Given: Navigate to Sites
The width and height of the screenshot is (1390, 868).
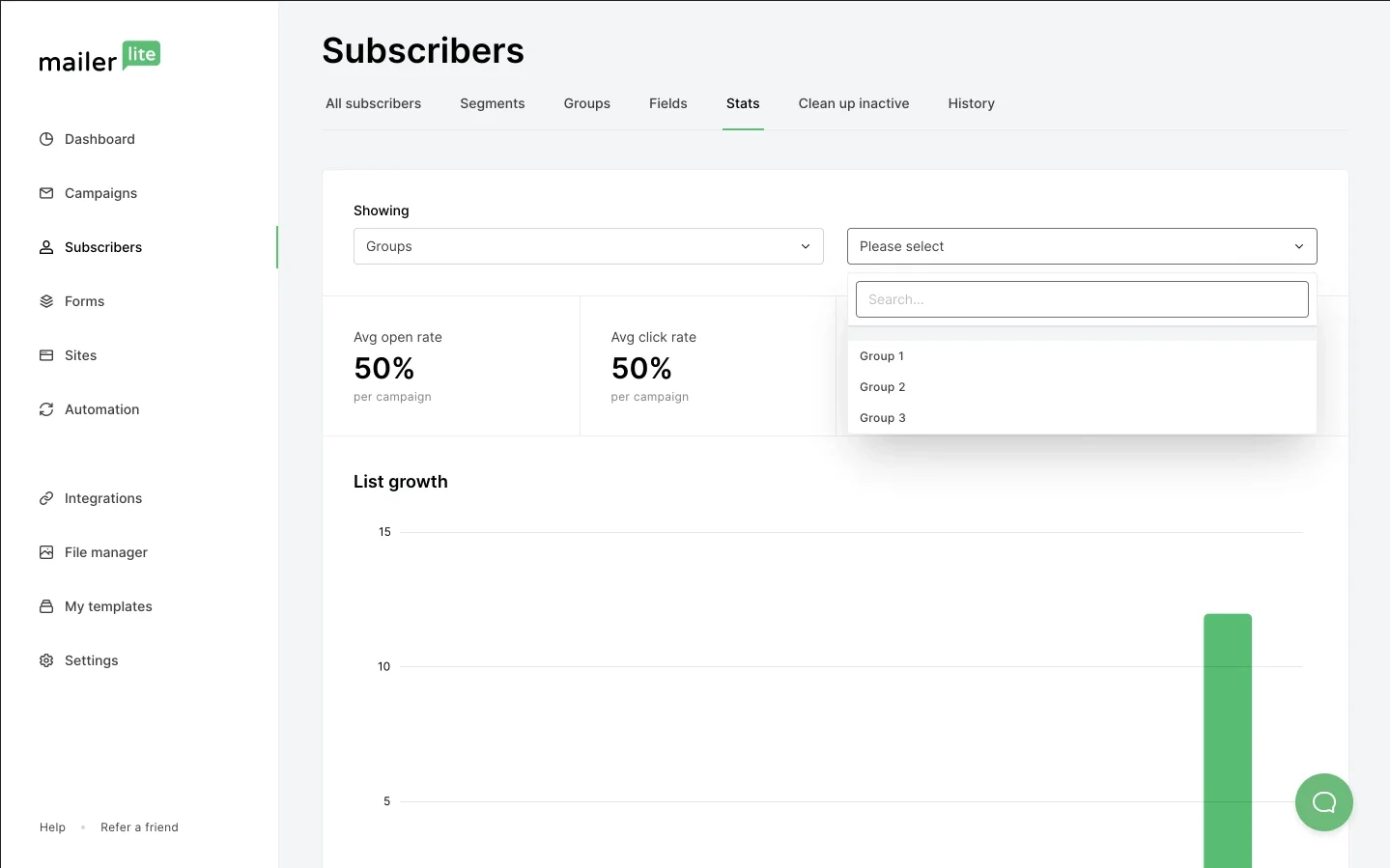Looking at the screenshot, I should pyautogui.click(x=80, y=355).
